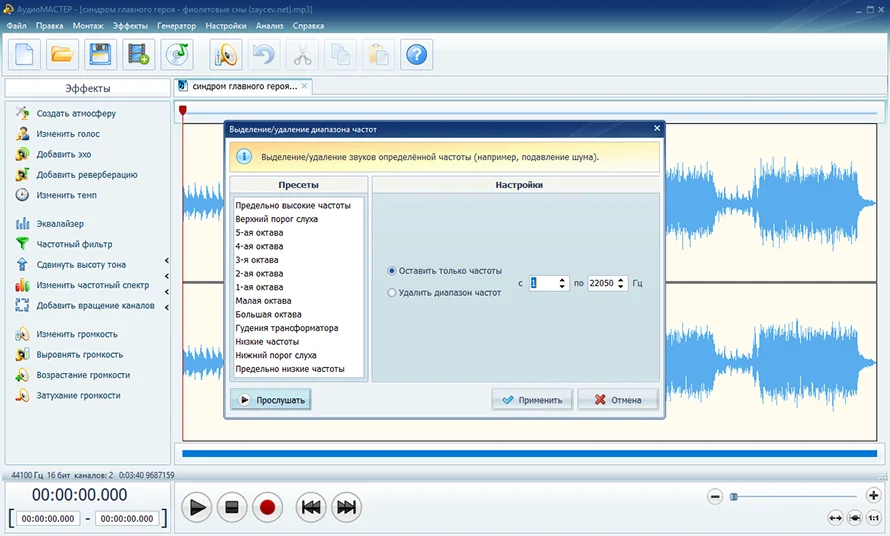Click the zoom in plus icon

pos(873,495)
